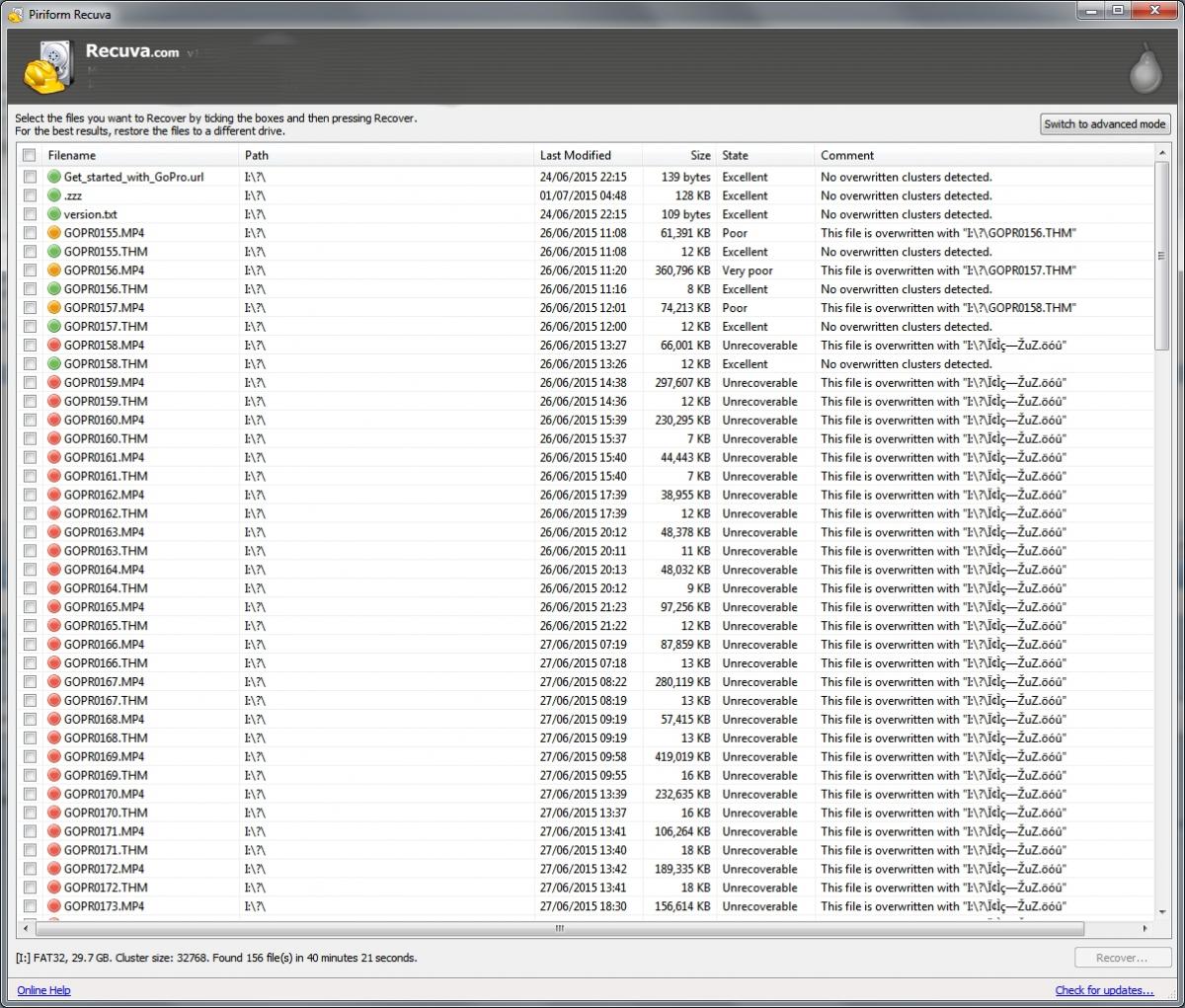Click red status dot for GOPR0159.MP4
Screen dimensions: 1185x1008
click(55, 383)
